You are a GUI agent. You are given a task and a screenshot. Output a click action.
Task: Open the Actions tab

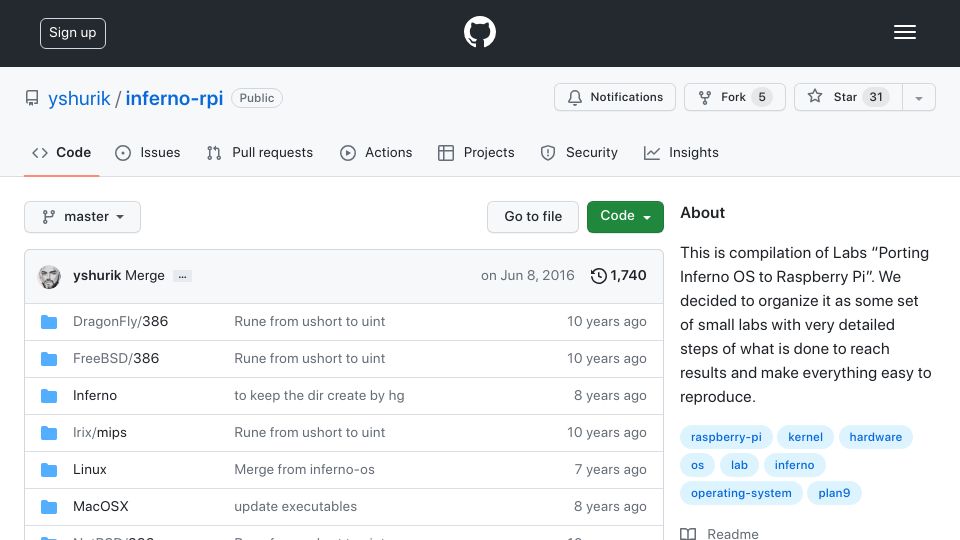pos(376,152)
